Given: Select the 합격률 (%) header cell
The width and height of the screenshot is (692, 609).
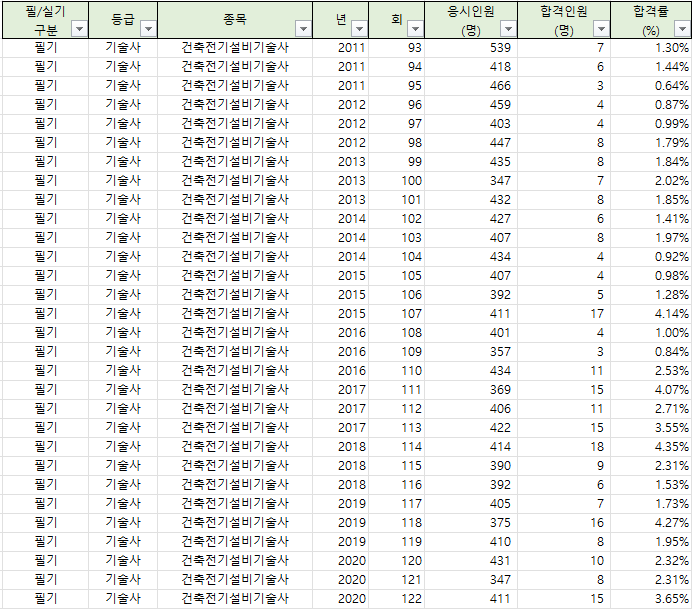Looking at the screenshot, I should [x=651, y=20].
